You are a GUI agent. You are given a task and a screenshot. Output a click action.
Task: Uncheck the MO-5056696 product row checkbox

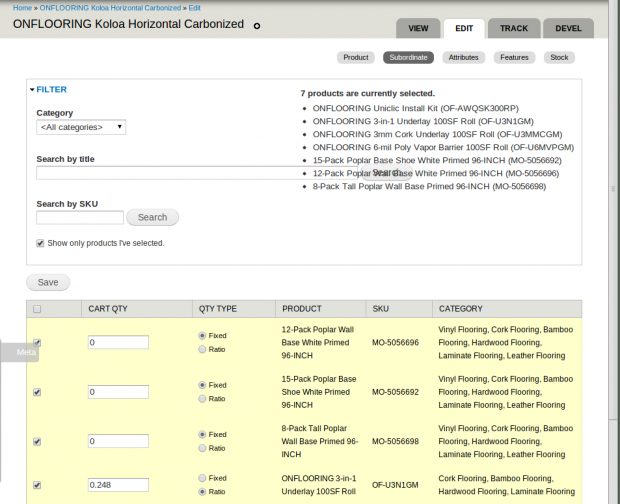point(37,342)
